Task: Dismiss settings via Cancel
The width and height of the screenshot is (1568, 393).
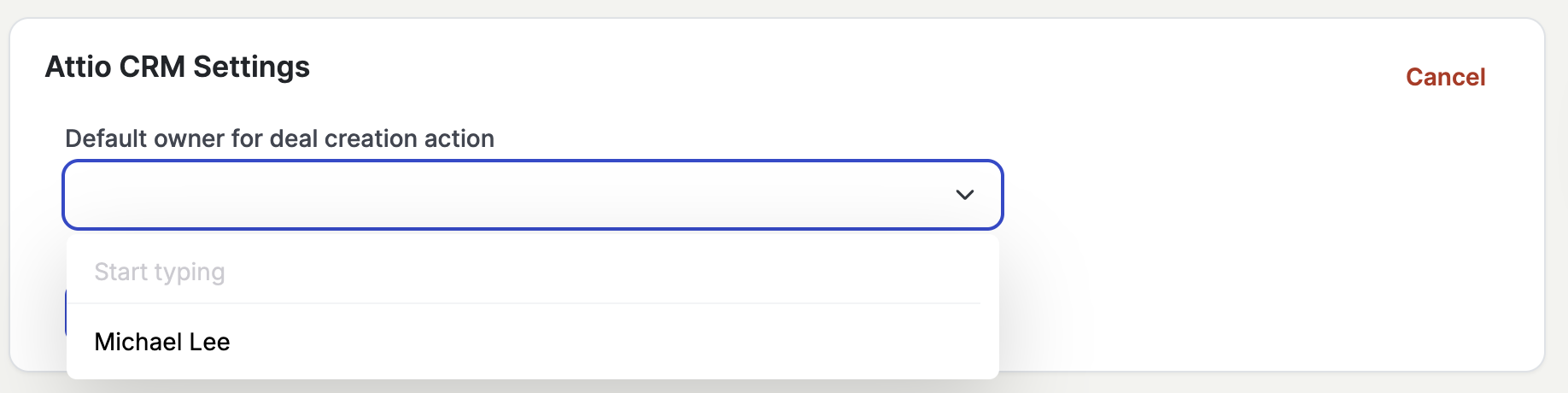Action: coord(1445,77)
